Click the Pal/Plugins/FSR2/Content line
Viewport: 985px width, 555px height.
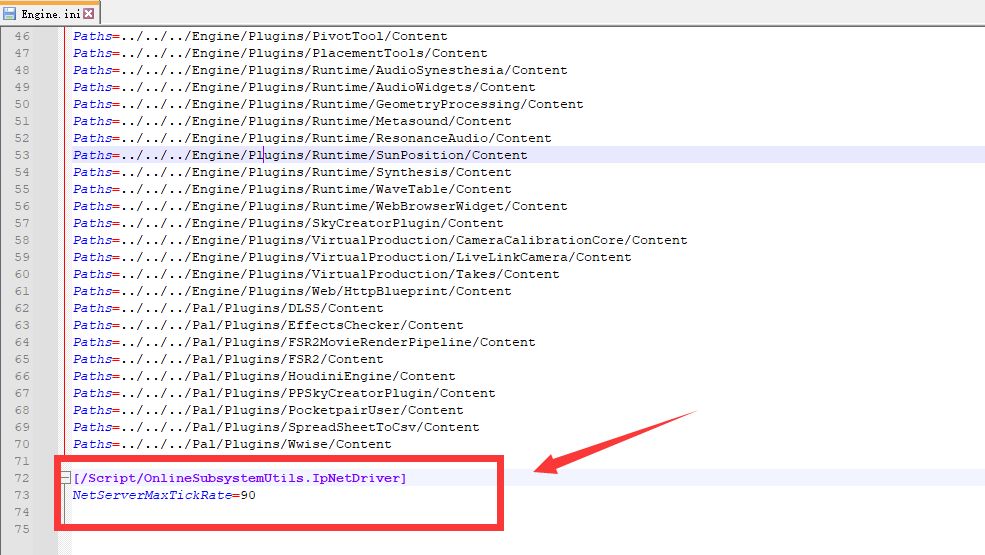[228, 358]
